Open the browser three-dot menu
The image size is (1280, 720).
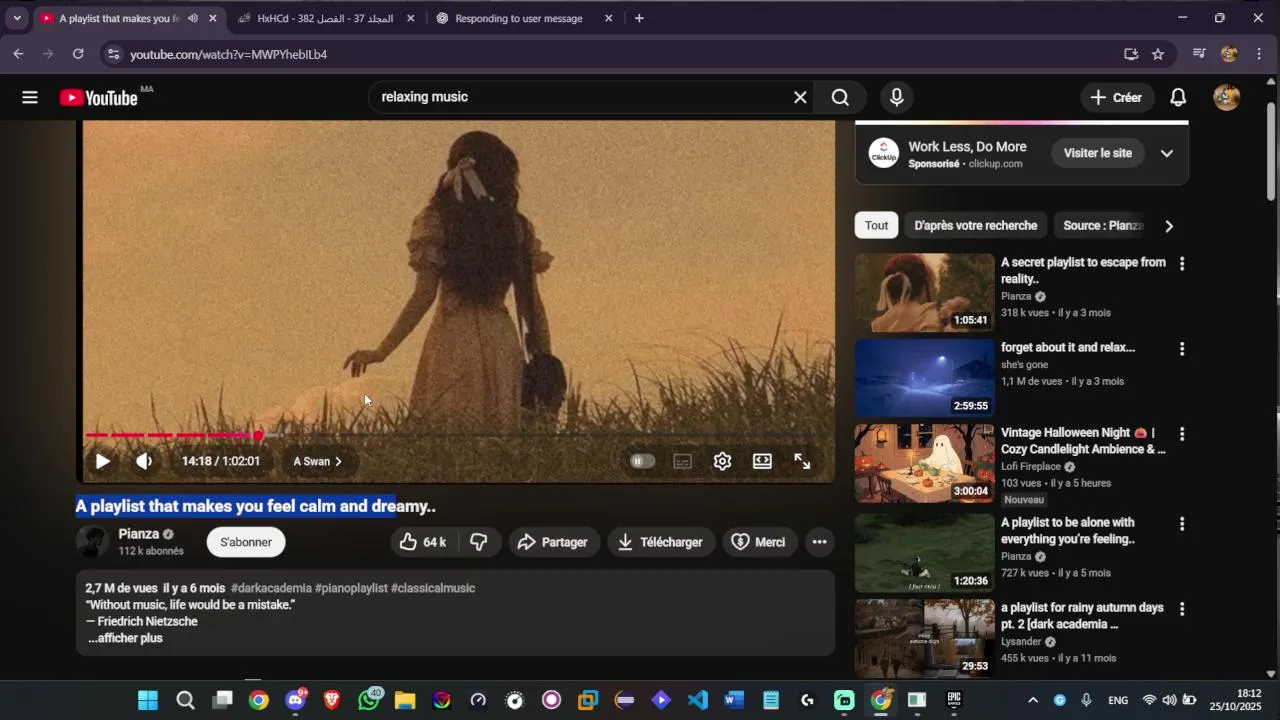(1259, 54)
